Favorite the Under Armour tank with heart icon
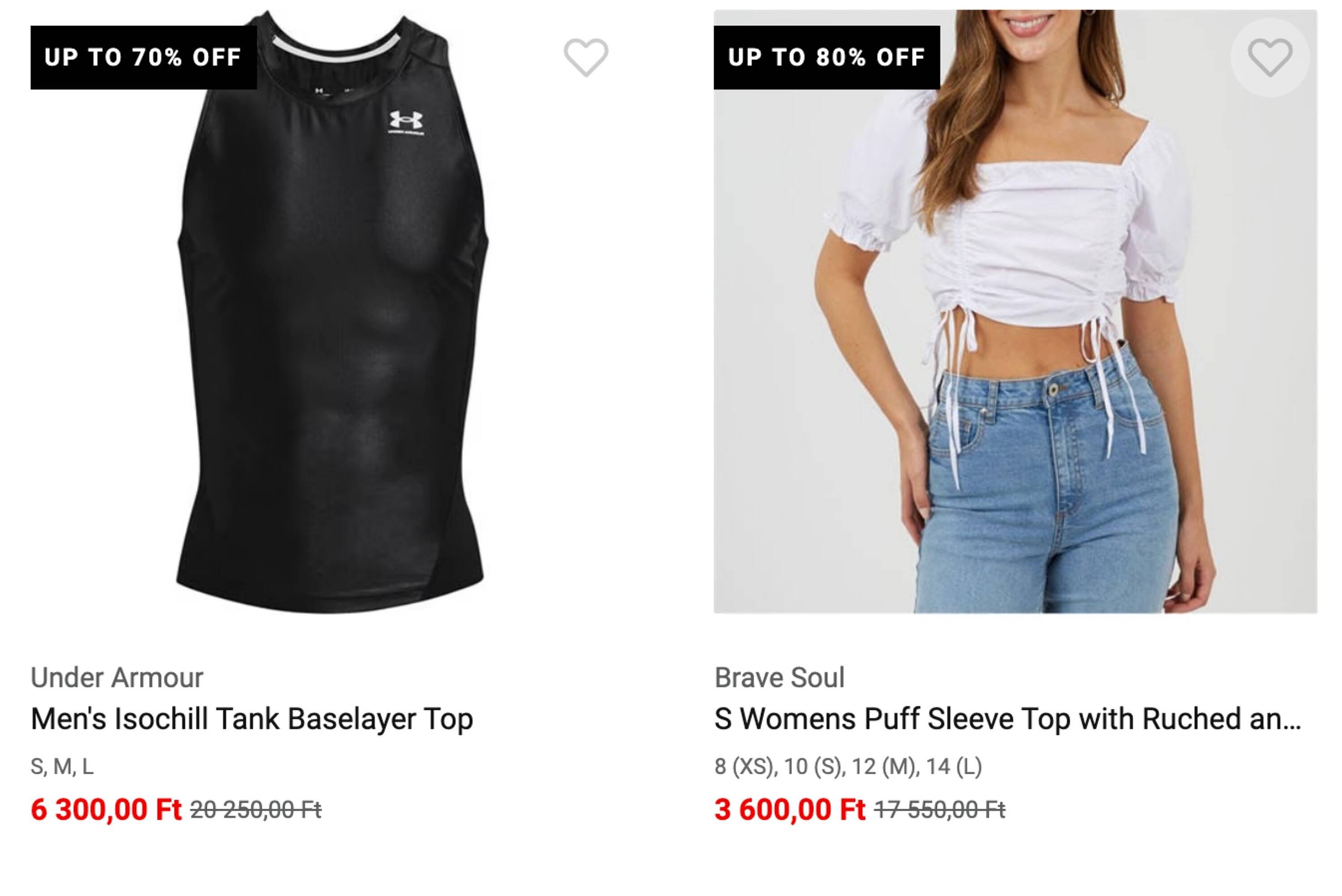Screen dimensions: 1342x896 pos(585,57)
